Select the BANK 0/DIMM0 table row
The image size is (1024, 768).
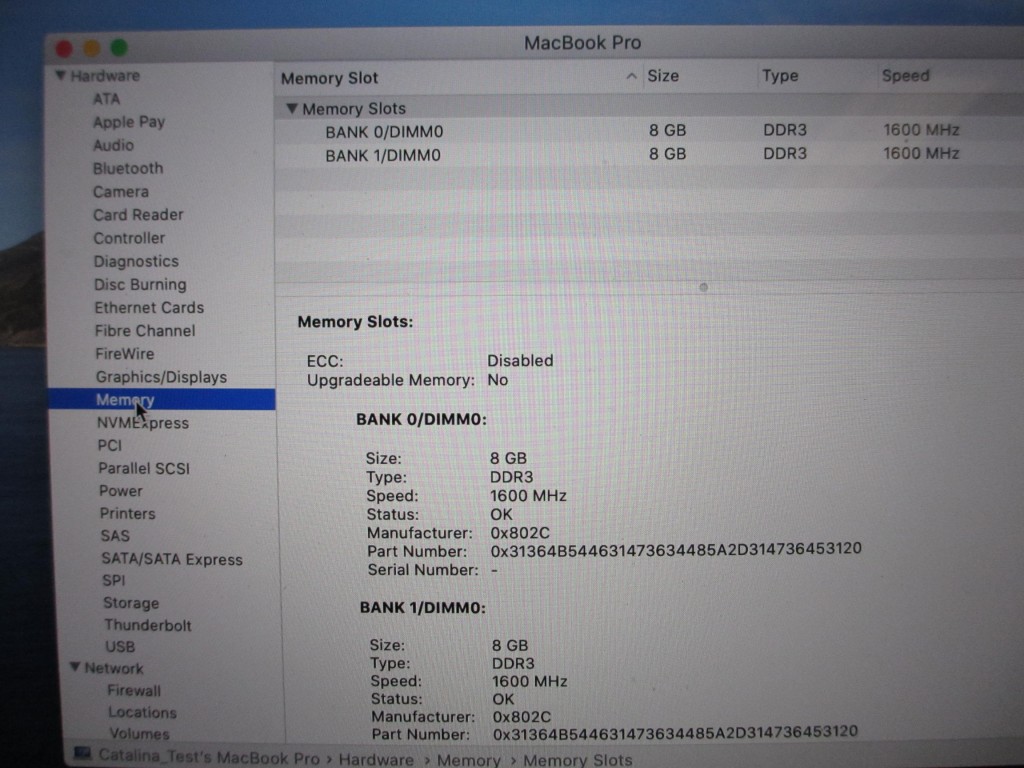[649, 131]
